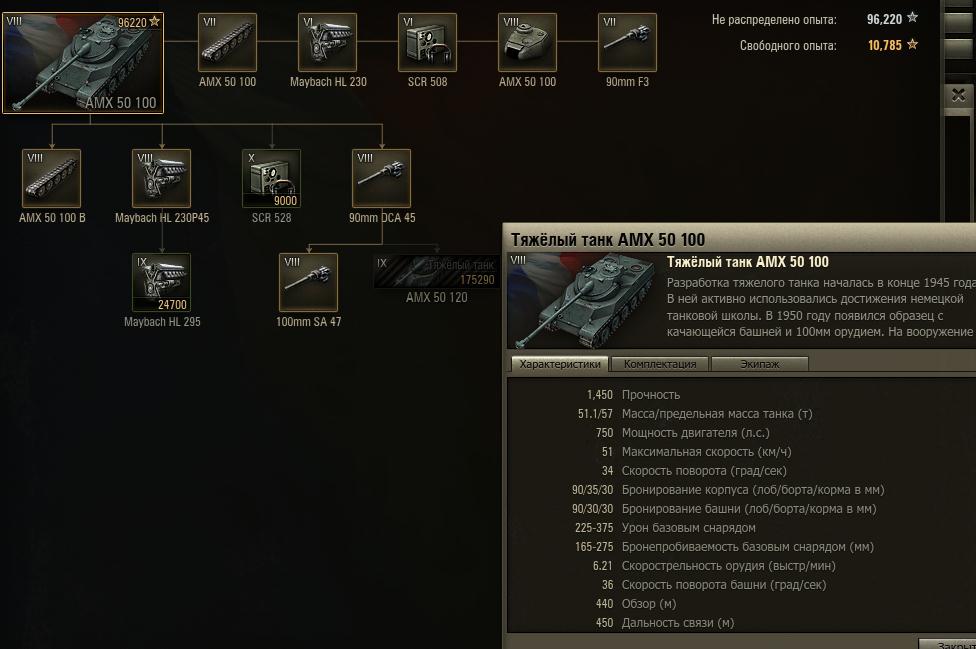This screenshot has height=649, width=976.
Task: Switch to the Характеристики tab
Action: click(560, 364)
